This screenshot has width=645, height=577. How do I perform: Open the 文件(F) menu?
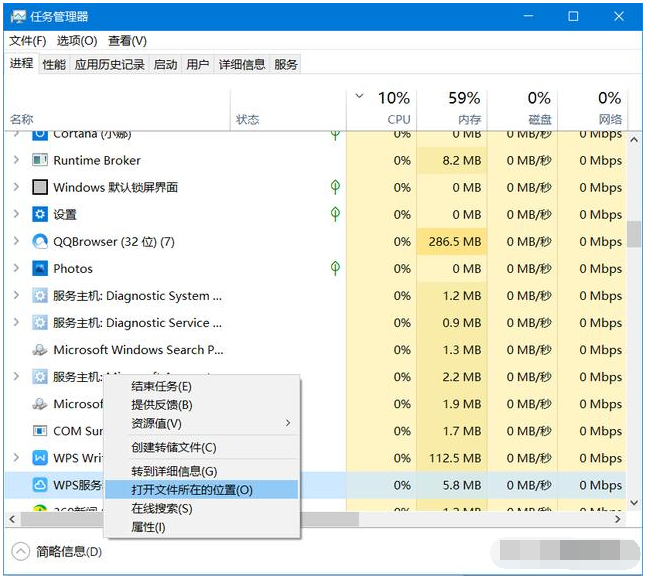point(28,41)
